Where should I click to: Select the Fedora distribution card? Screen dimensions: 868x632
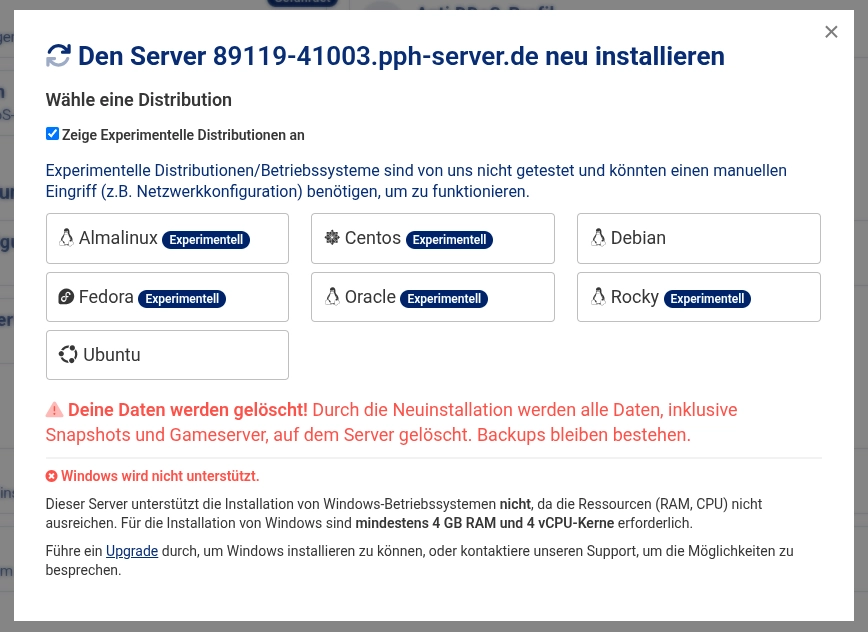[167, 297]
